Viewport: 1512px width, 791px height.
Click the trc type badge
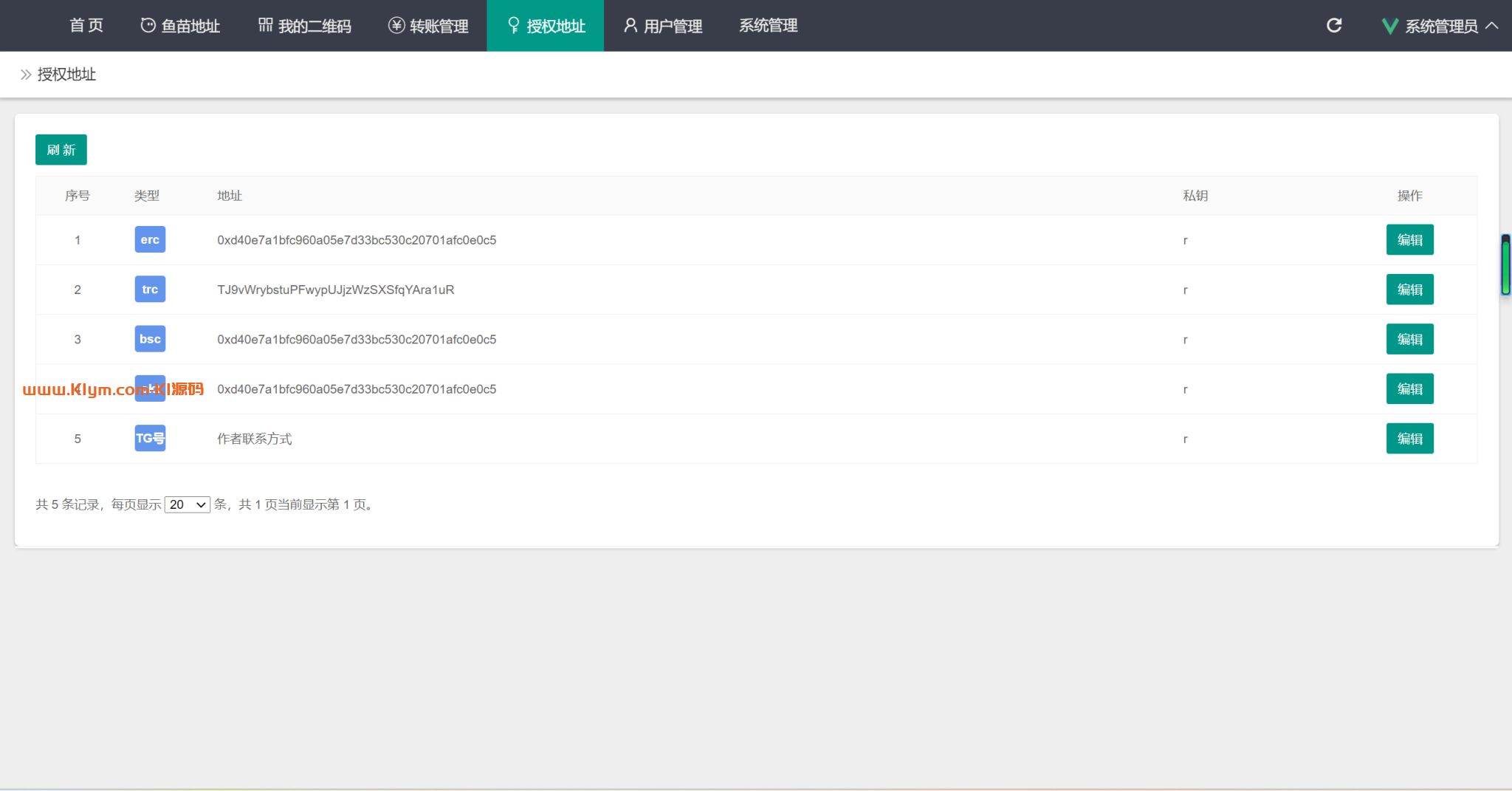coord(150,290)
